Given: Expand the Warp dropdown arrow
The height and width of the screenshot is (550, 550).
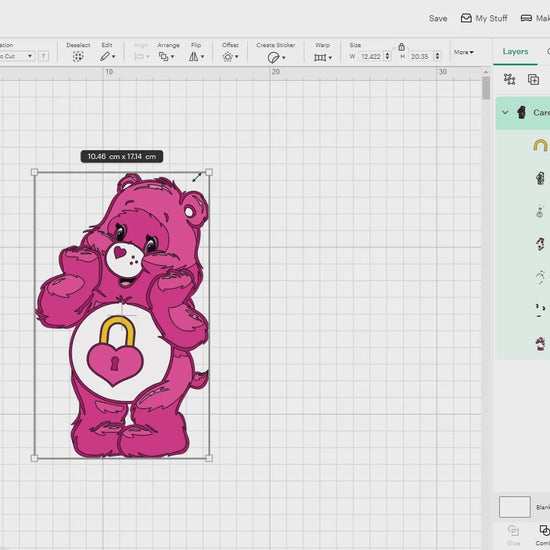Looking at the screenshot, I should 330,58.
